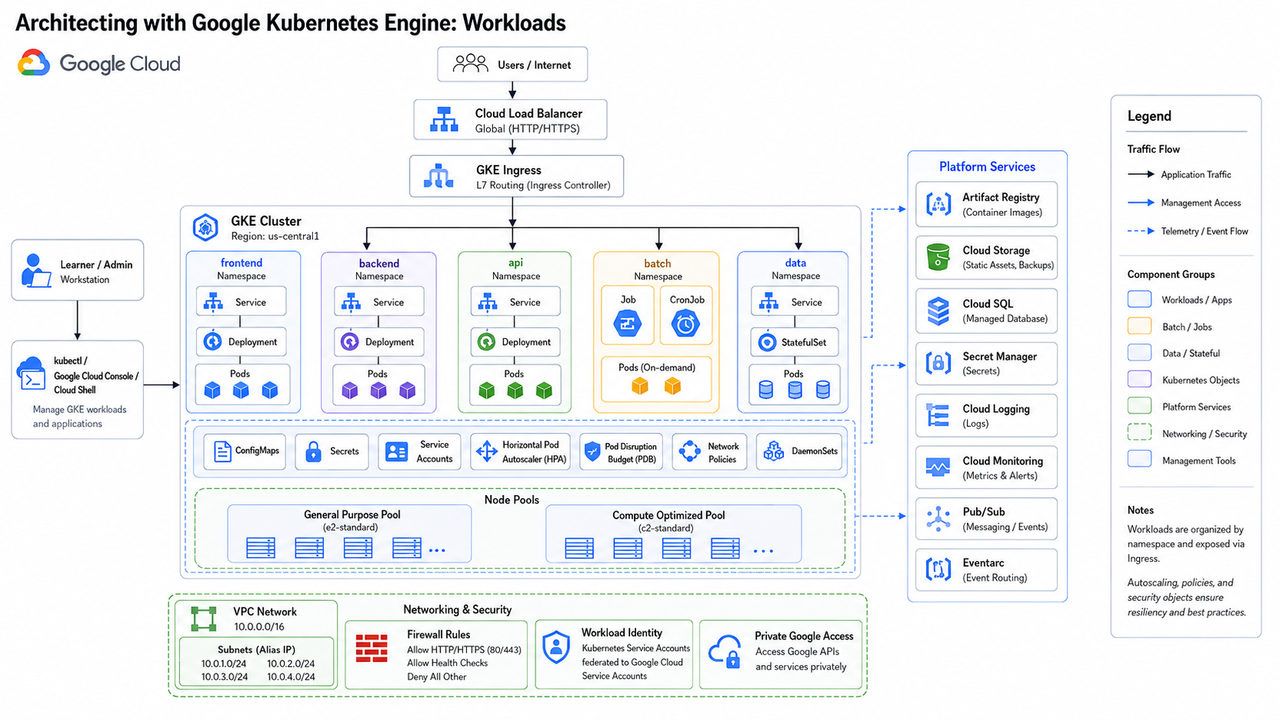Image resolution: width=1280 pixels, height=720 pixels.
Task: Click the Pod Disruption Budget shield icon
Action: pos(592,452)
